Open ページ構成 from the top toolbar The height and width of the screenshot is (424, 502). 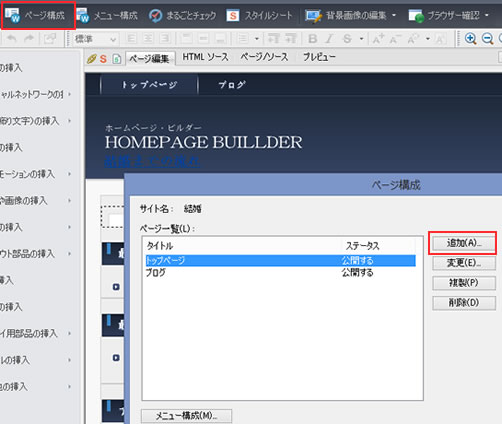coord(38,15)
